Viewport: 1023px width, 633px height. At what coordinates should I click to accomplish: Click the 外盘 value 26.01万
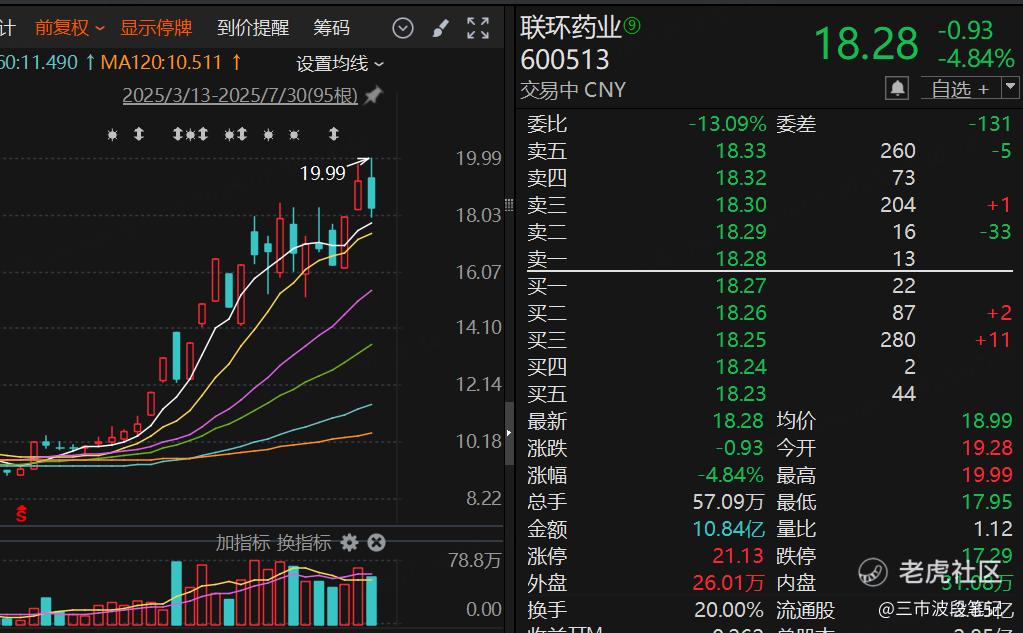click(728, 583)
